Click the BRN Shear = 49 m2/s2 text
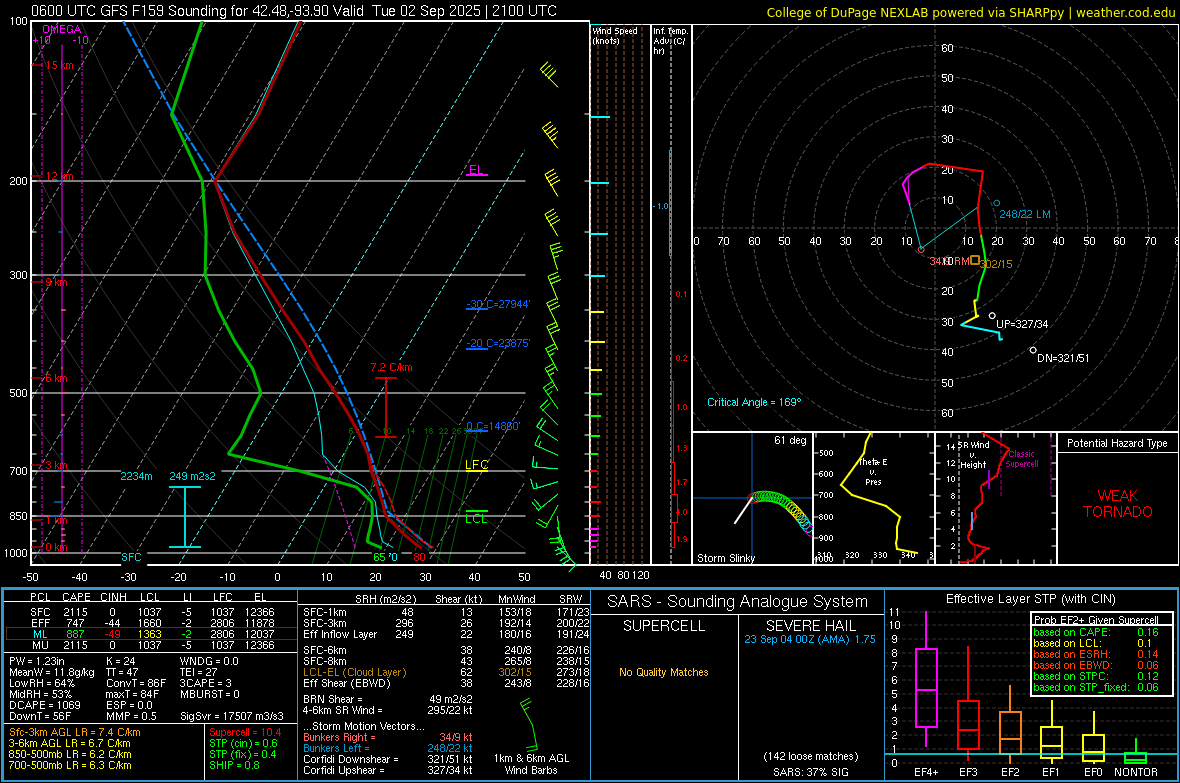The image size is (1180, 783). coord(387,699)
